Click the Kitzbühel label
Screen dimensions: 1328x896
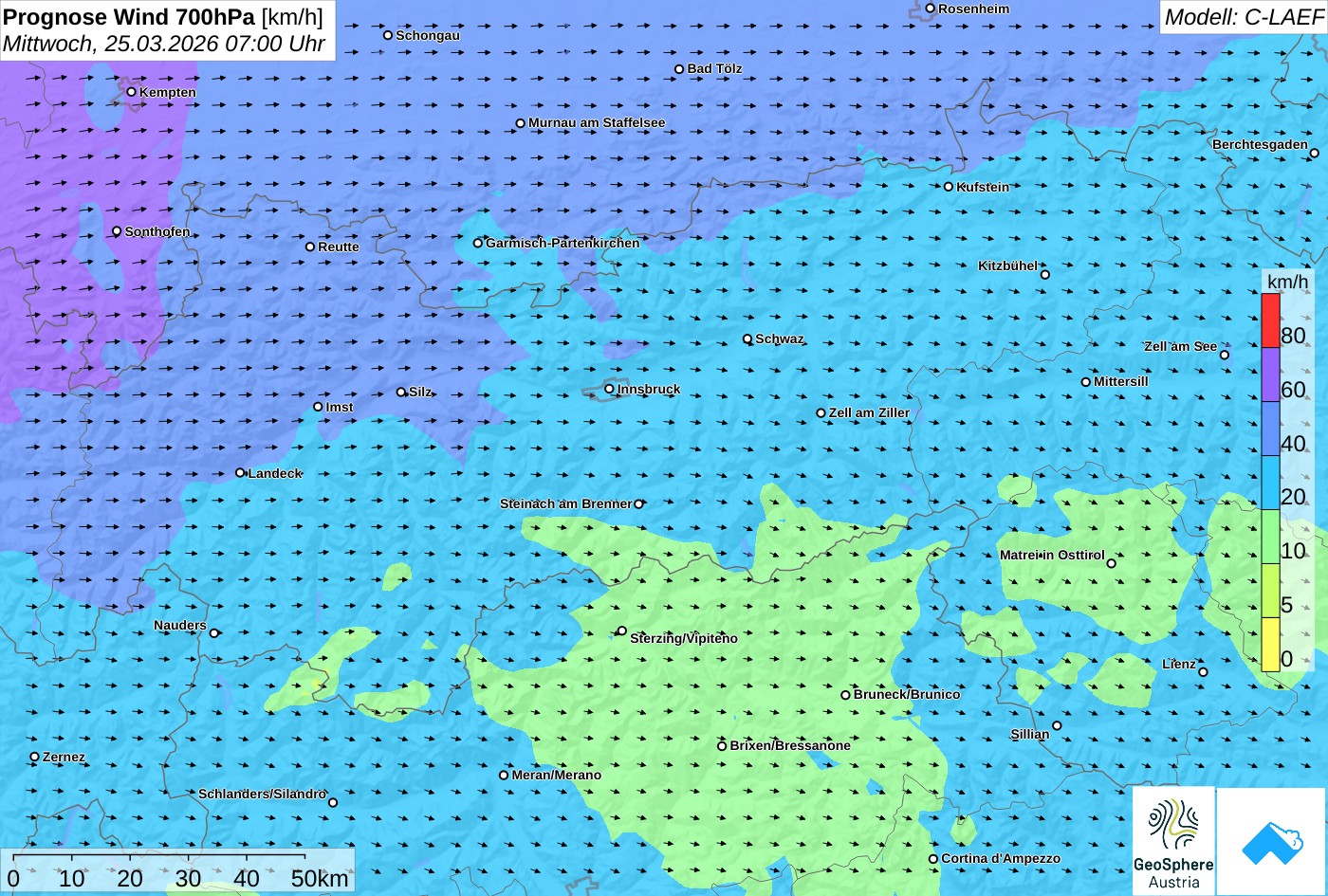coord(1007,265)
